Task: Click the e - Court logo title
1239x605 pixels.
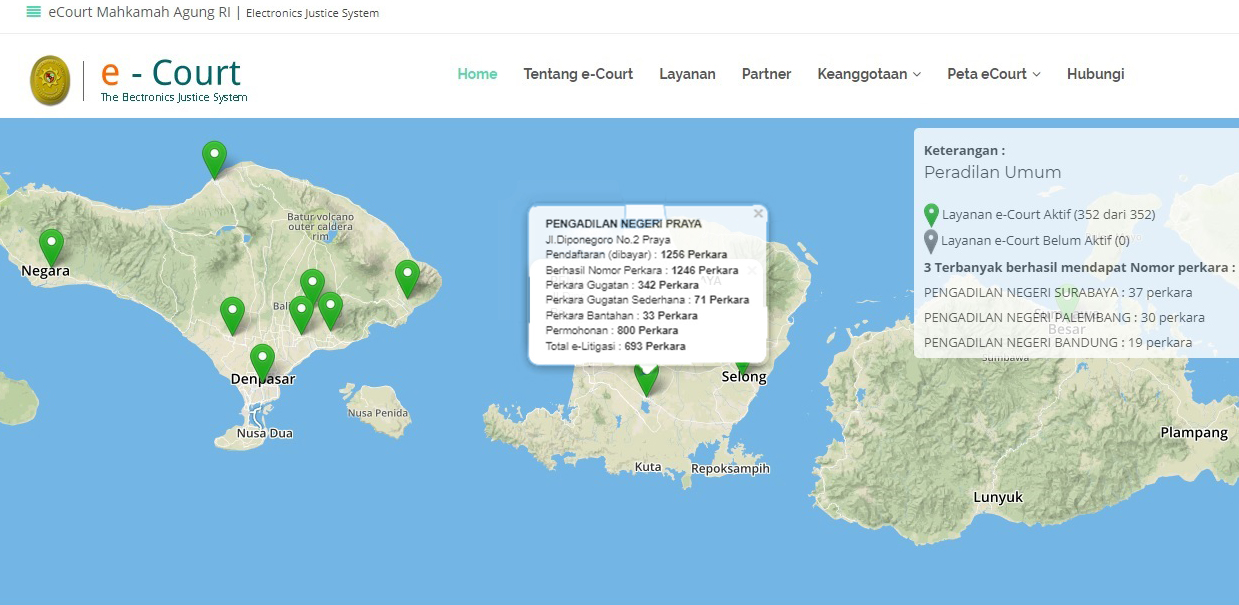Action: pos(171,73)
